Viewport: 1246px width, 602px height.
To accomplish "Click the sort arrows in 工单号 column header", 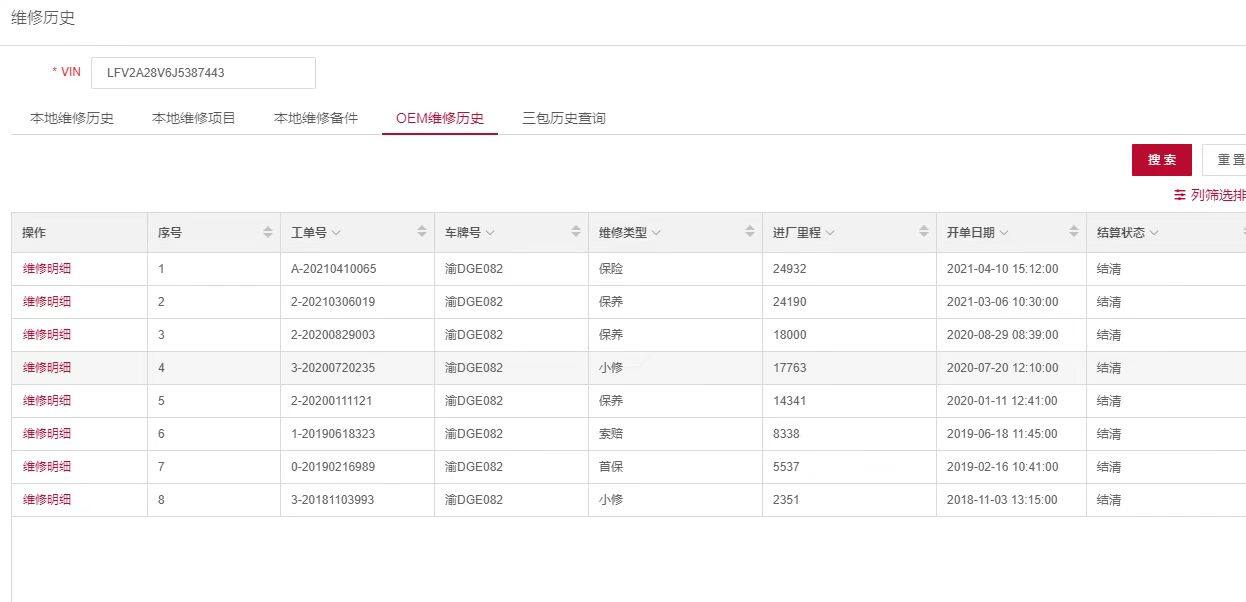I will tap(422, 232).
